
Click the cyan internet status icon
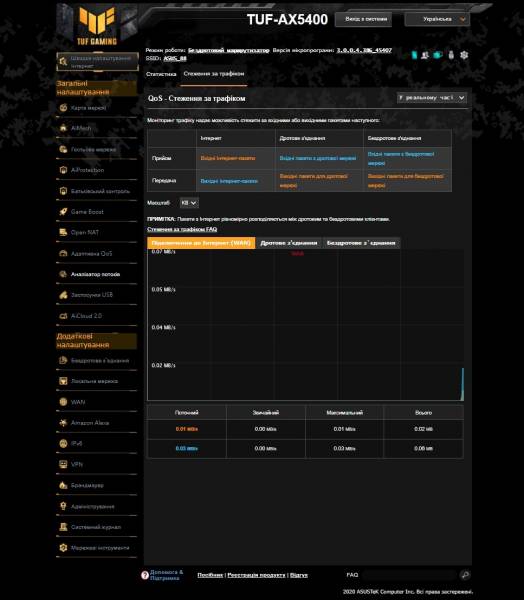point(437,55)
